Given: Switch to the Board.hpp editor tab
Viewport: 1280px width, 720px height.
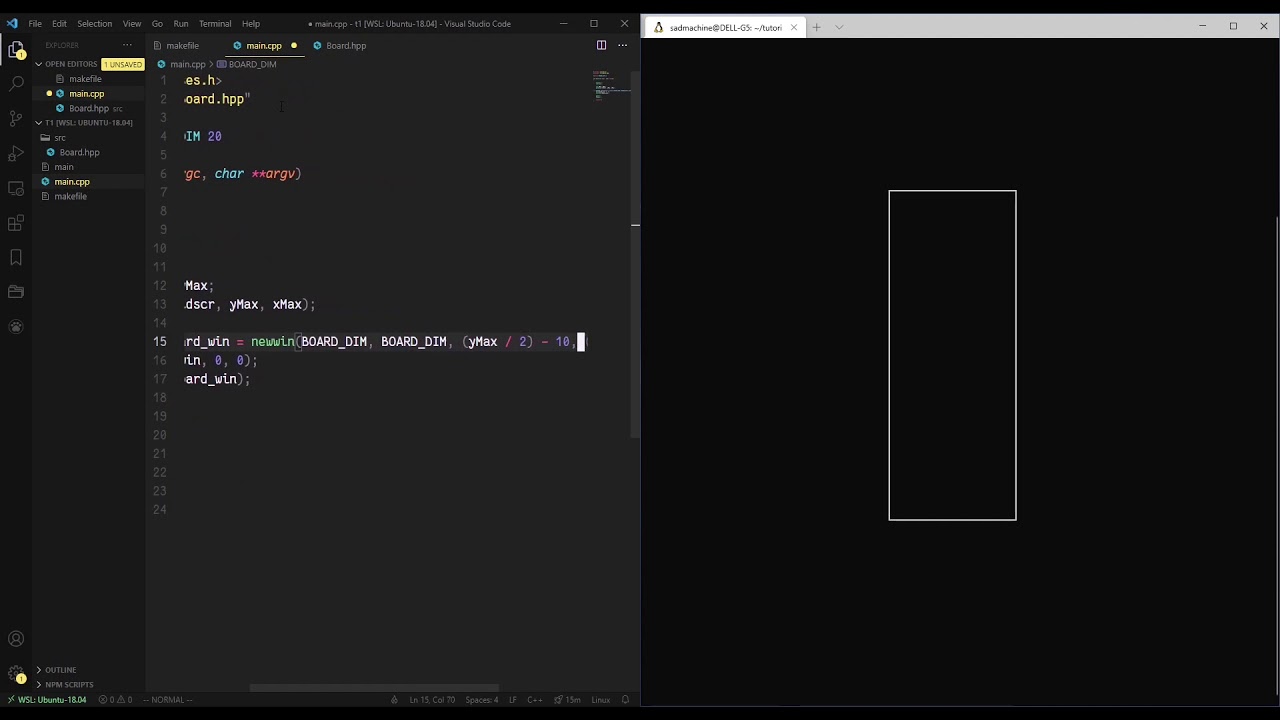Looking at the screenshot, I should 340,45.
